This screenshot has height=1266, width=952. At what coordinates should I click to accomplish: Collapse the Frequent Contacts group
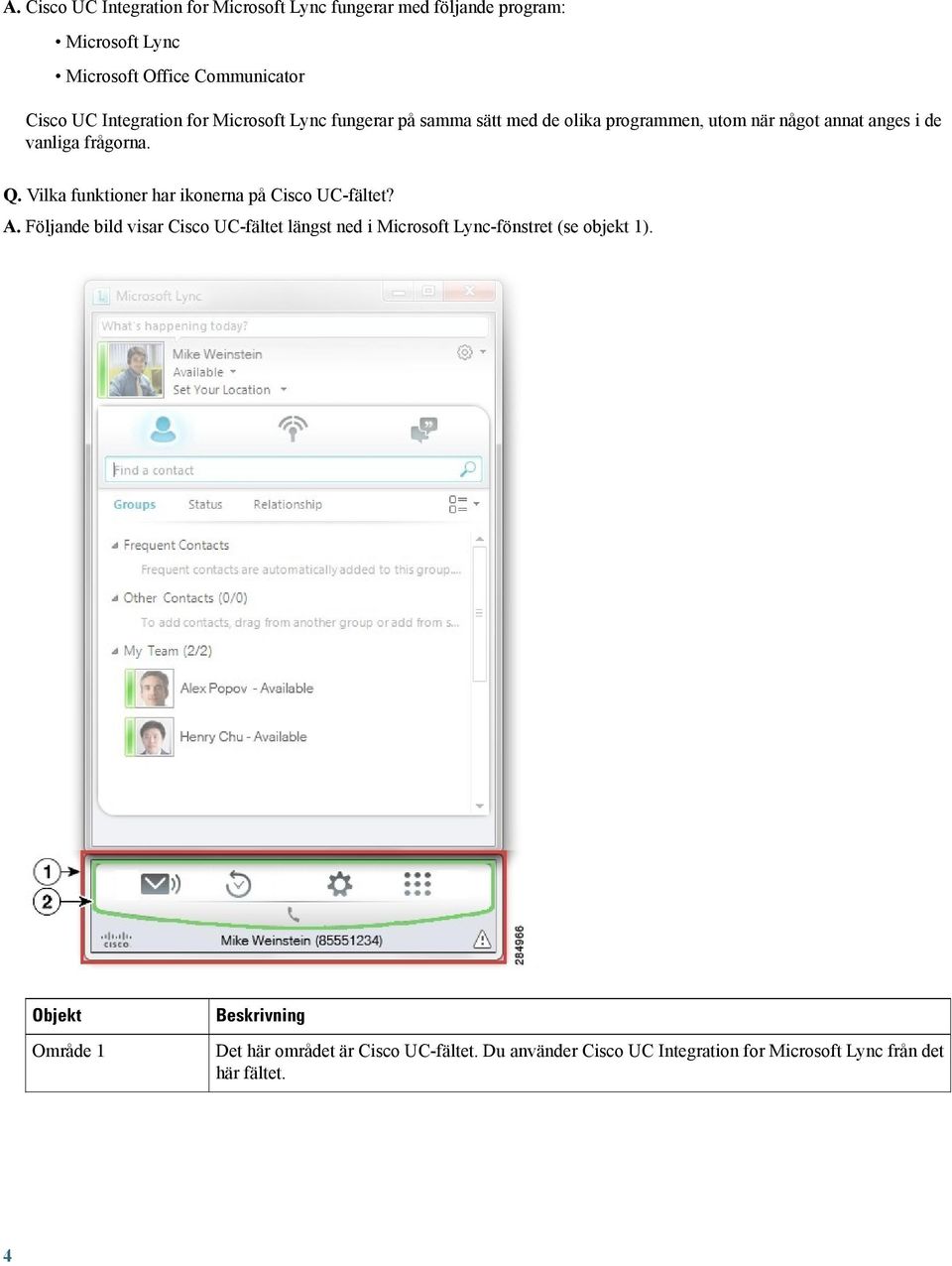[115, 546]
